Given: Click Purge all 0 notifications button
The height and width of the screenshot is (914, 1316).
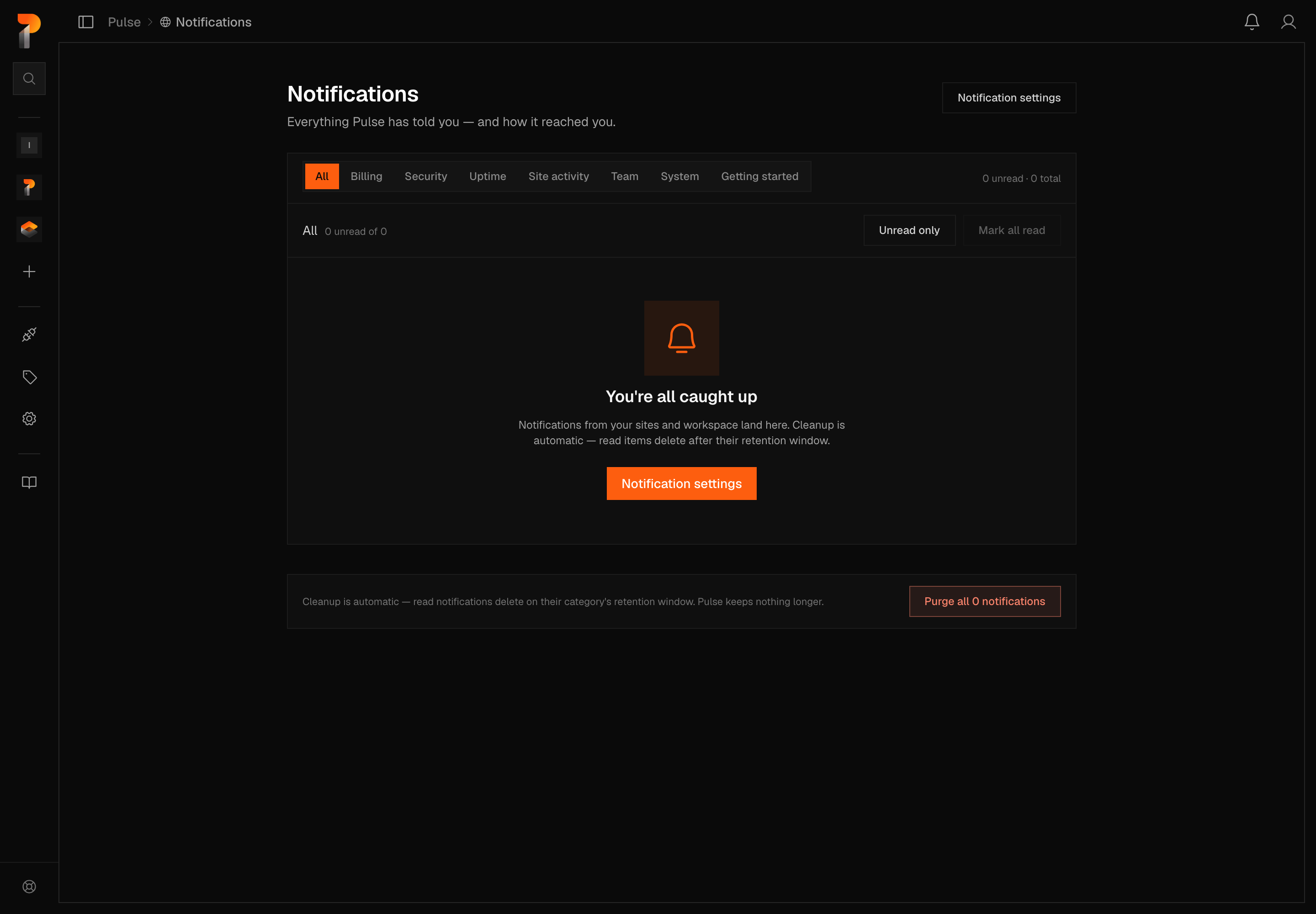Looking at the screenshot, I should [985, 601].
